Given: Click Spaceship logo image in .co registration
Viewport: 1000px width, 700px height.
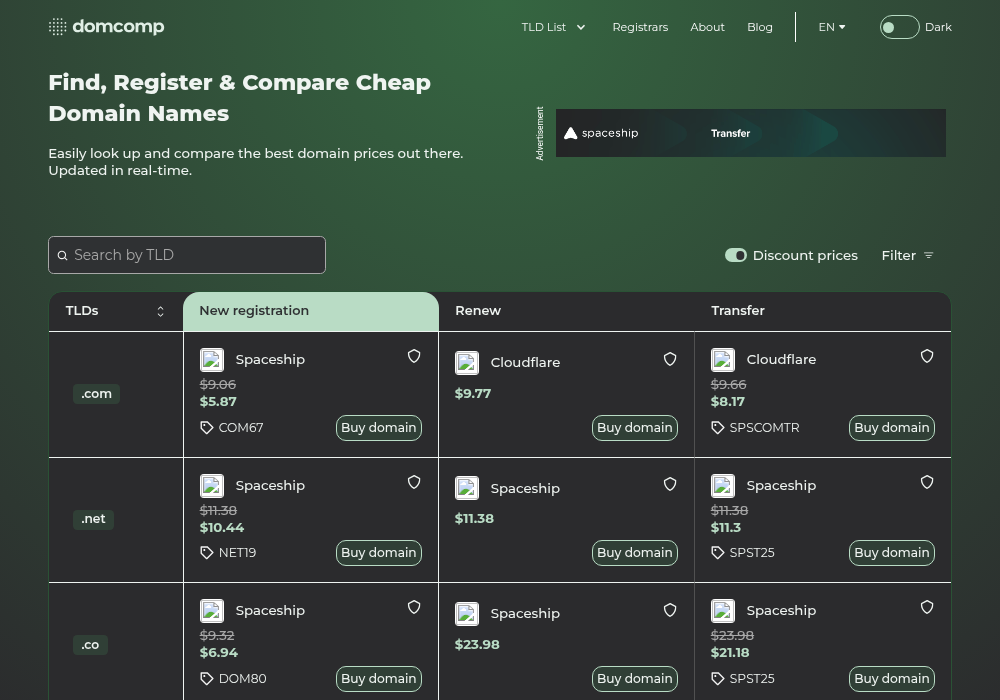Looking at the screenshot, I should 212,611.
